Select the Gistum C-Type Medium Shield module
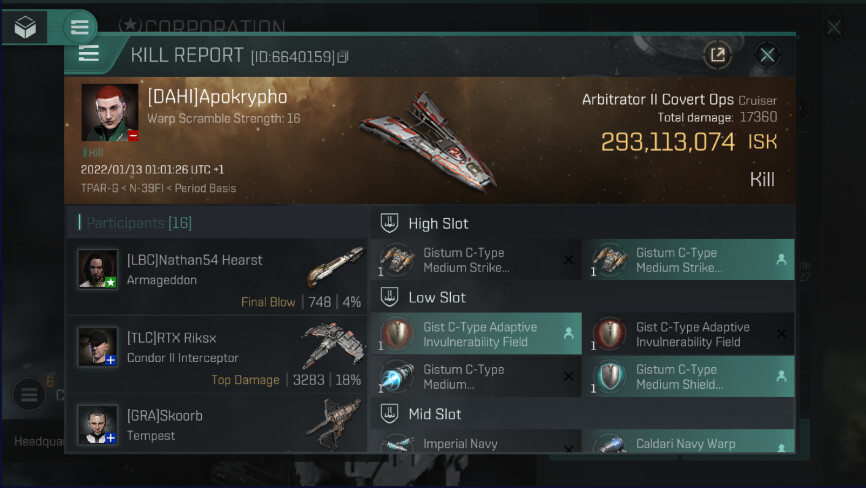This screenshot has height=489, width=866. pyautogui.click(x=689, y=376)
